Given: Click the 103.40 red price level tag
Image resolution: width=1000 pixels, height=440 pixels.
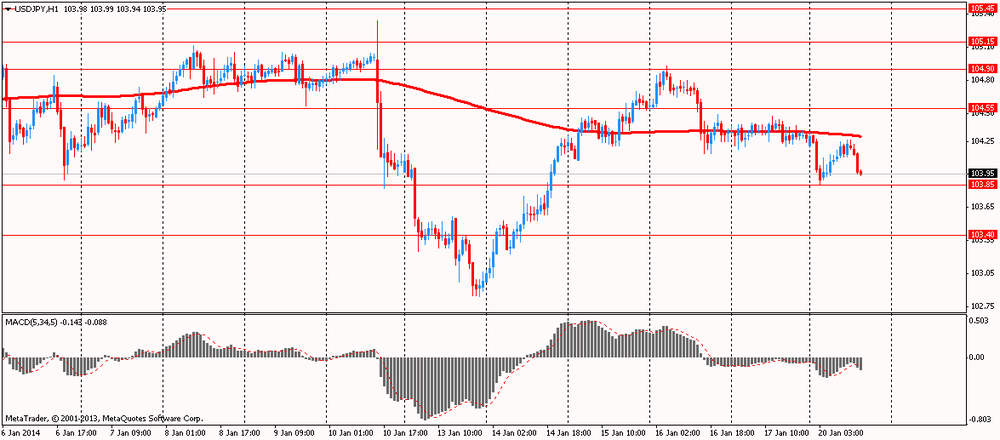Looking at the screenshot, I should [982, 234].
